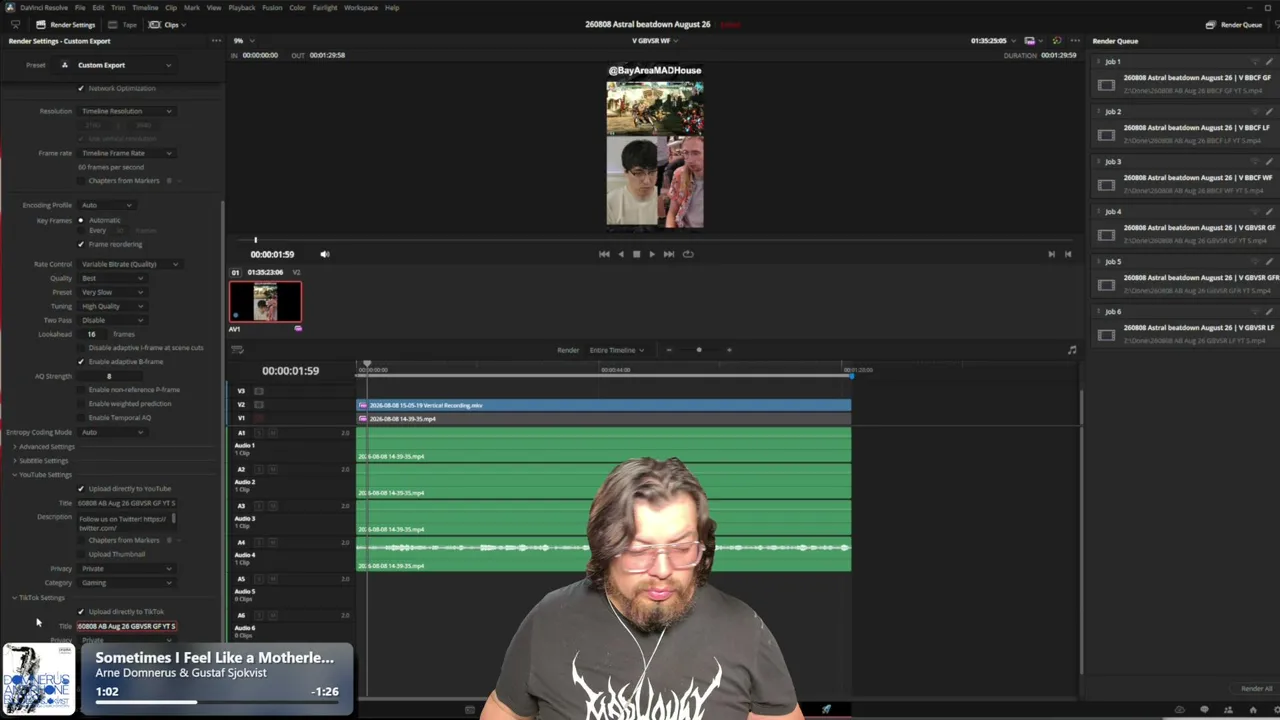Screen dimensions: 1280x720
Task: Uncheck Upload directly to YouTube
Action: (x=81, y=489)
